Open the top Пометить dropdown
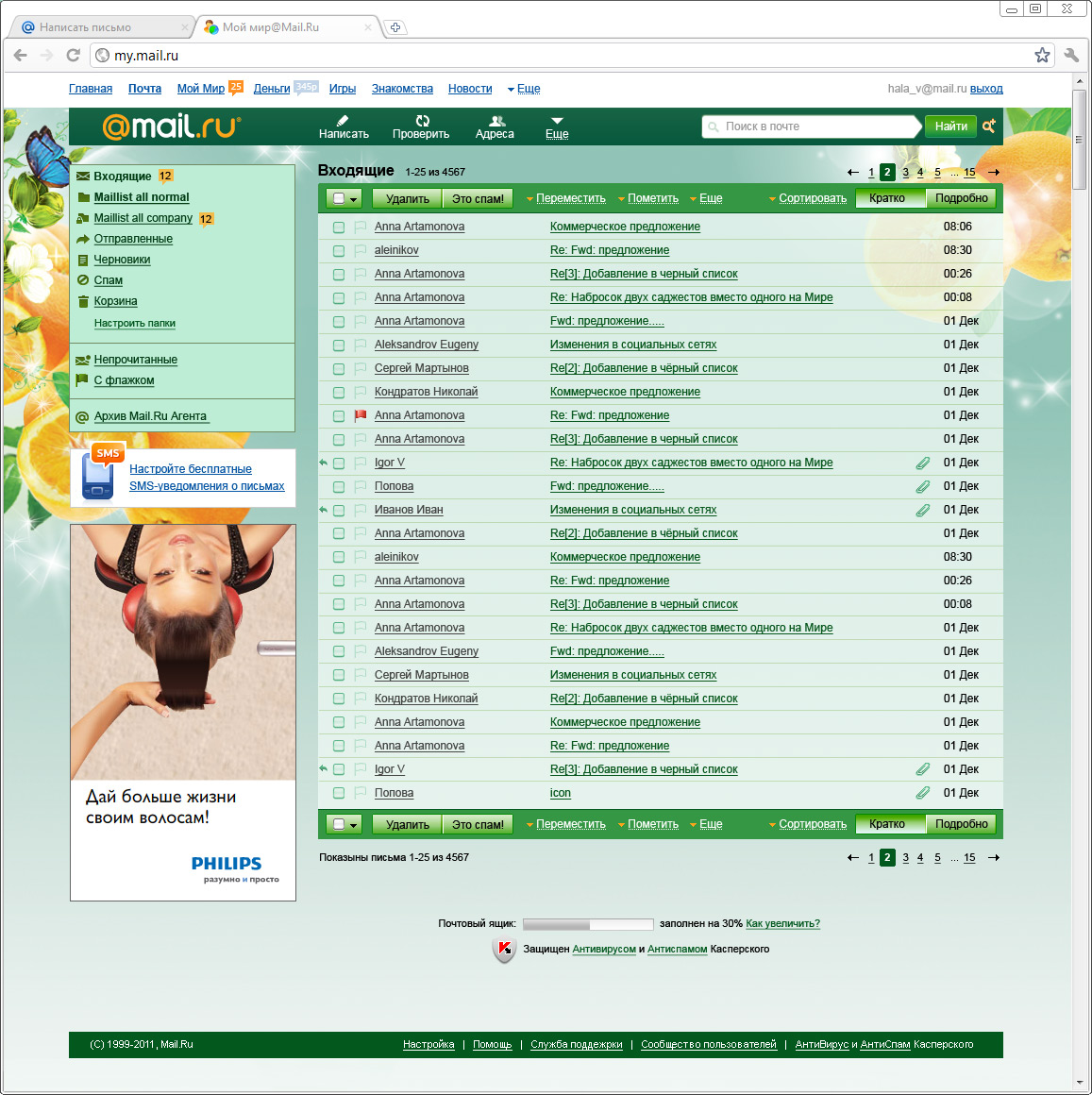The height and width of the screenshot is (1095, 1092). 648,198
